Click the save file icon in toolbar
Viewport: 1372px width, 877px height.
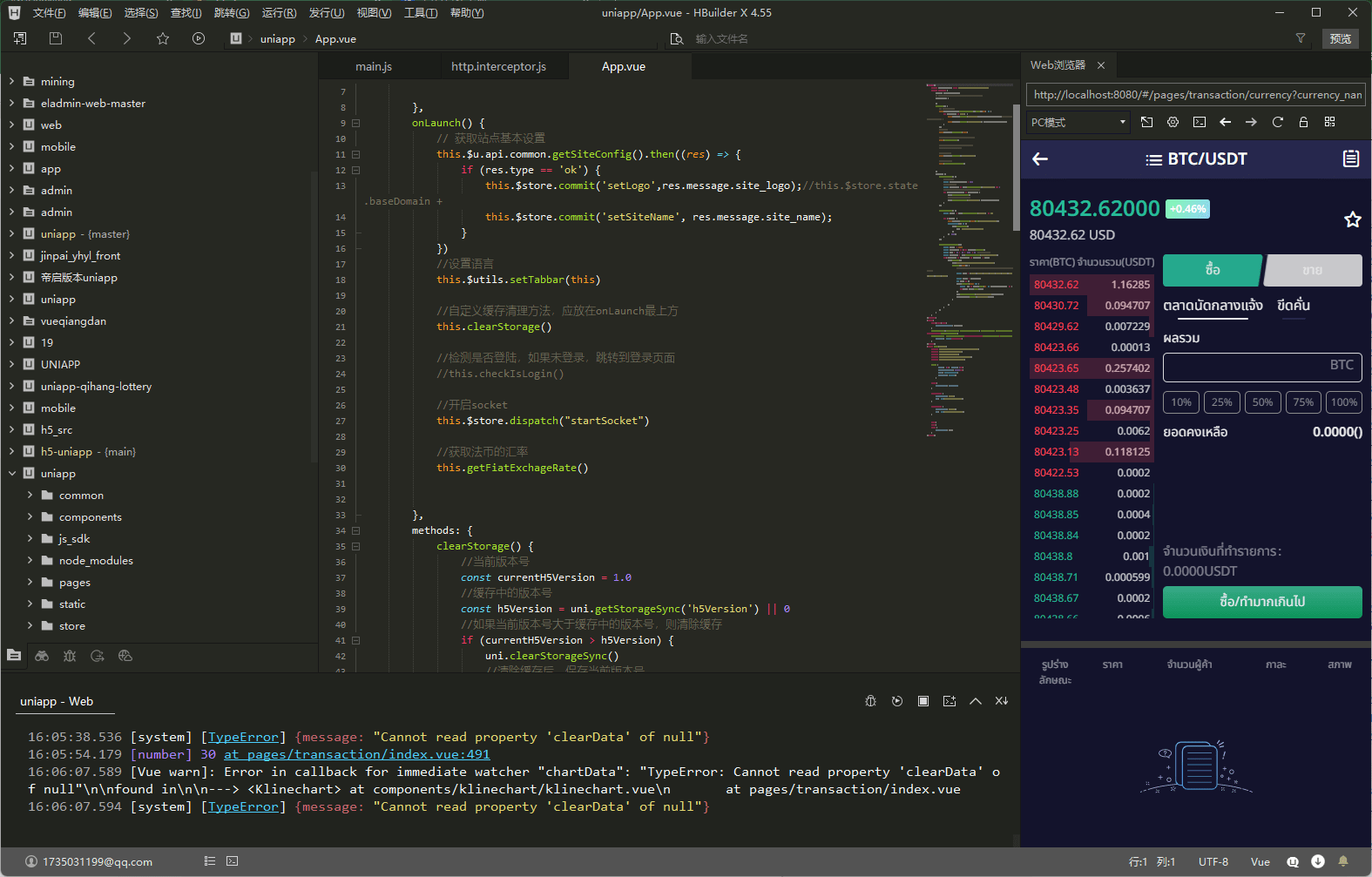(56, 38)
